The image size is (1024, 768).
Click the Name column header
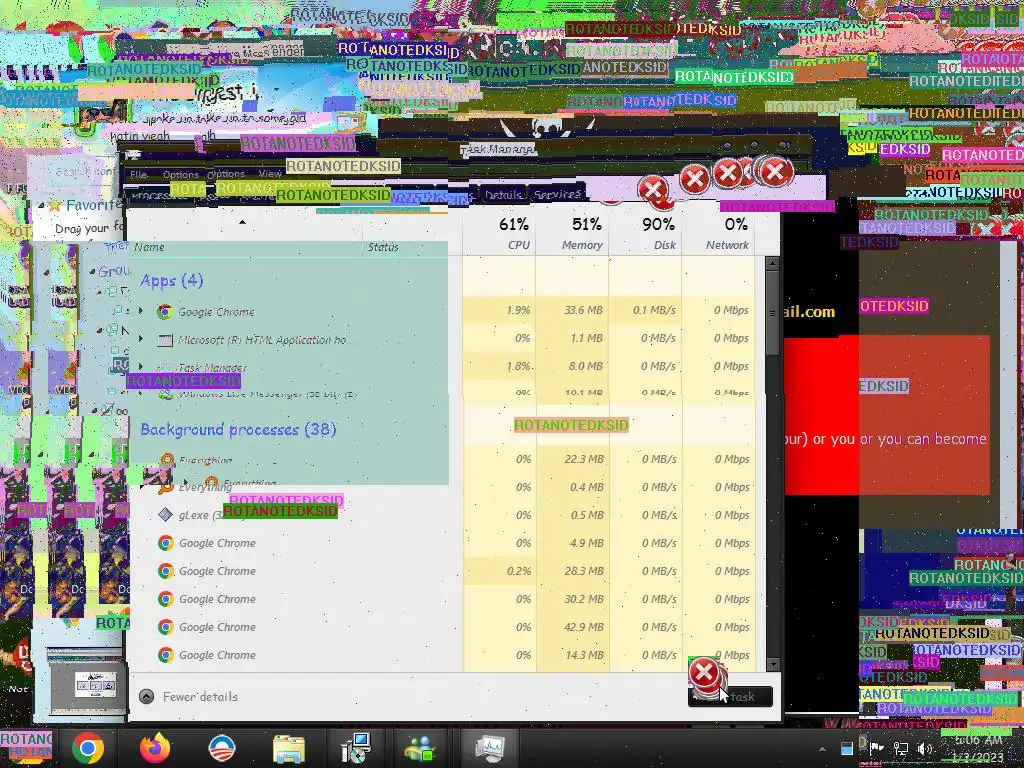[x=150, y=247]
